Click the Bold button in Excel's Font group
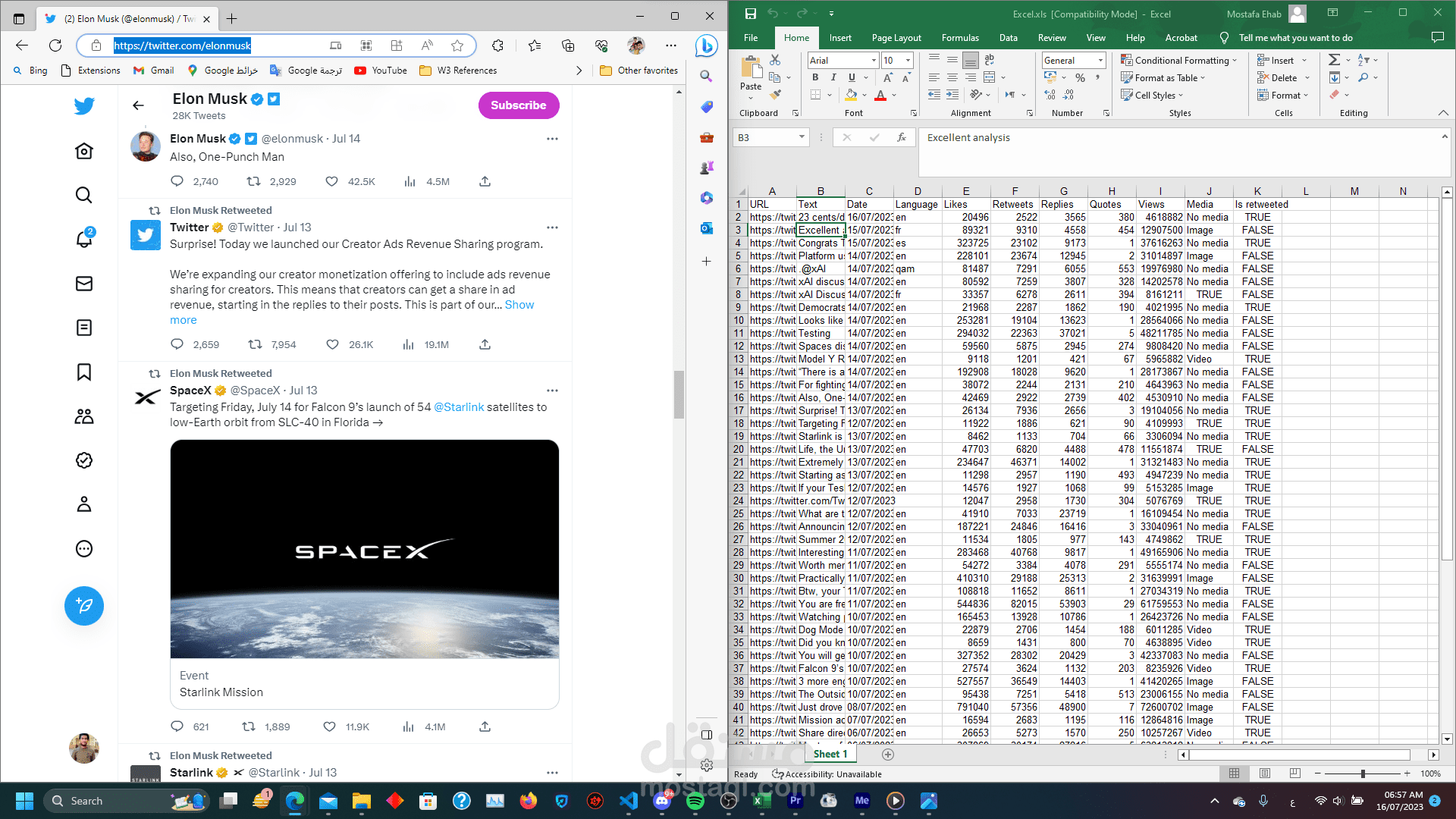This screenshot has width=1456, height=819. pos(815,77)
